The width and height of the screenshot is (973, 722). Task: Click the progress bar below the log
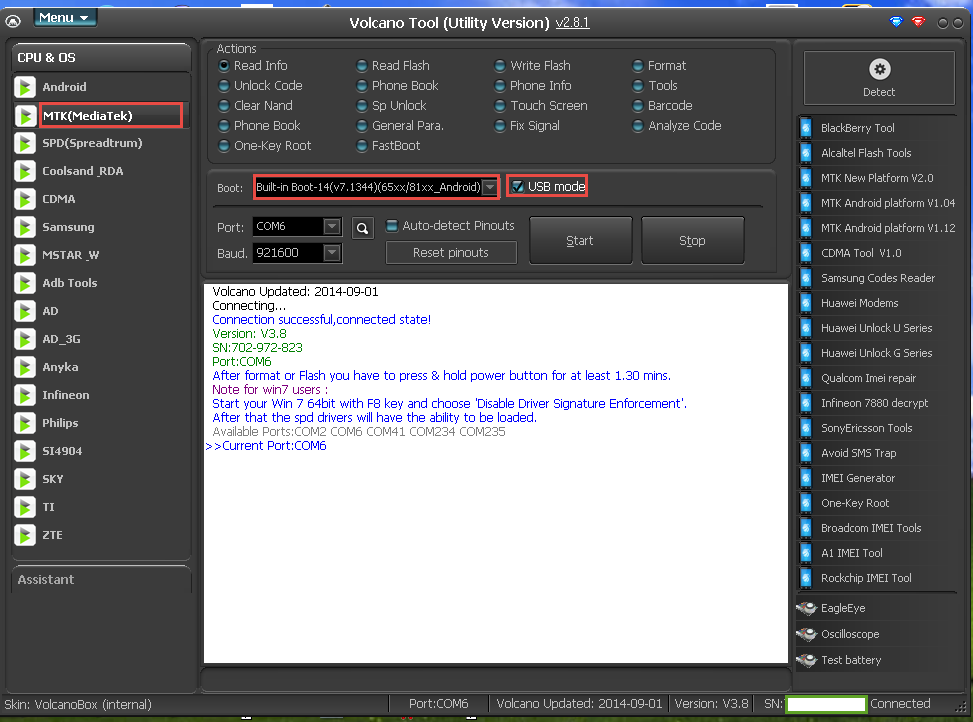pyautogui.click(x=496, y=679)
